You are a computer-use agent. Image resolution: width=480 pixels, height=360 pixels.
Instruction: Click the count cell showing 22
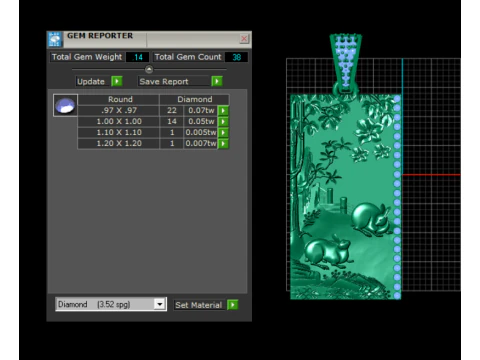172,110
